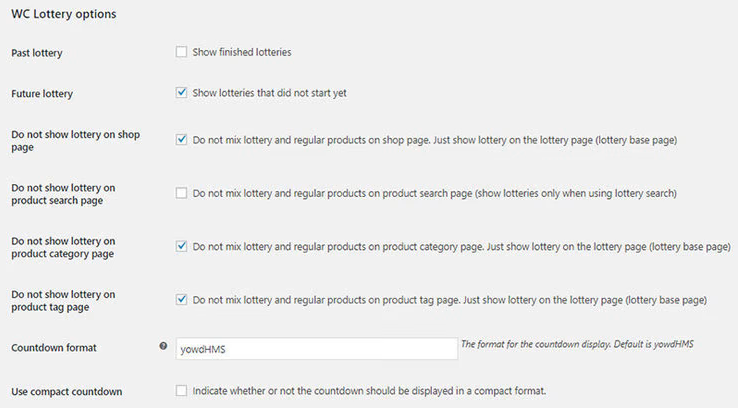Click the compact format indication label text
This screenshot has height=408, width=738.
click(x=369, y=391)
